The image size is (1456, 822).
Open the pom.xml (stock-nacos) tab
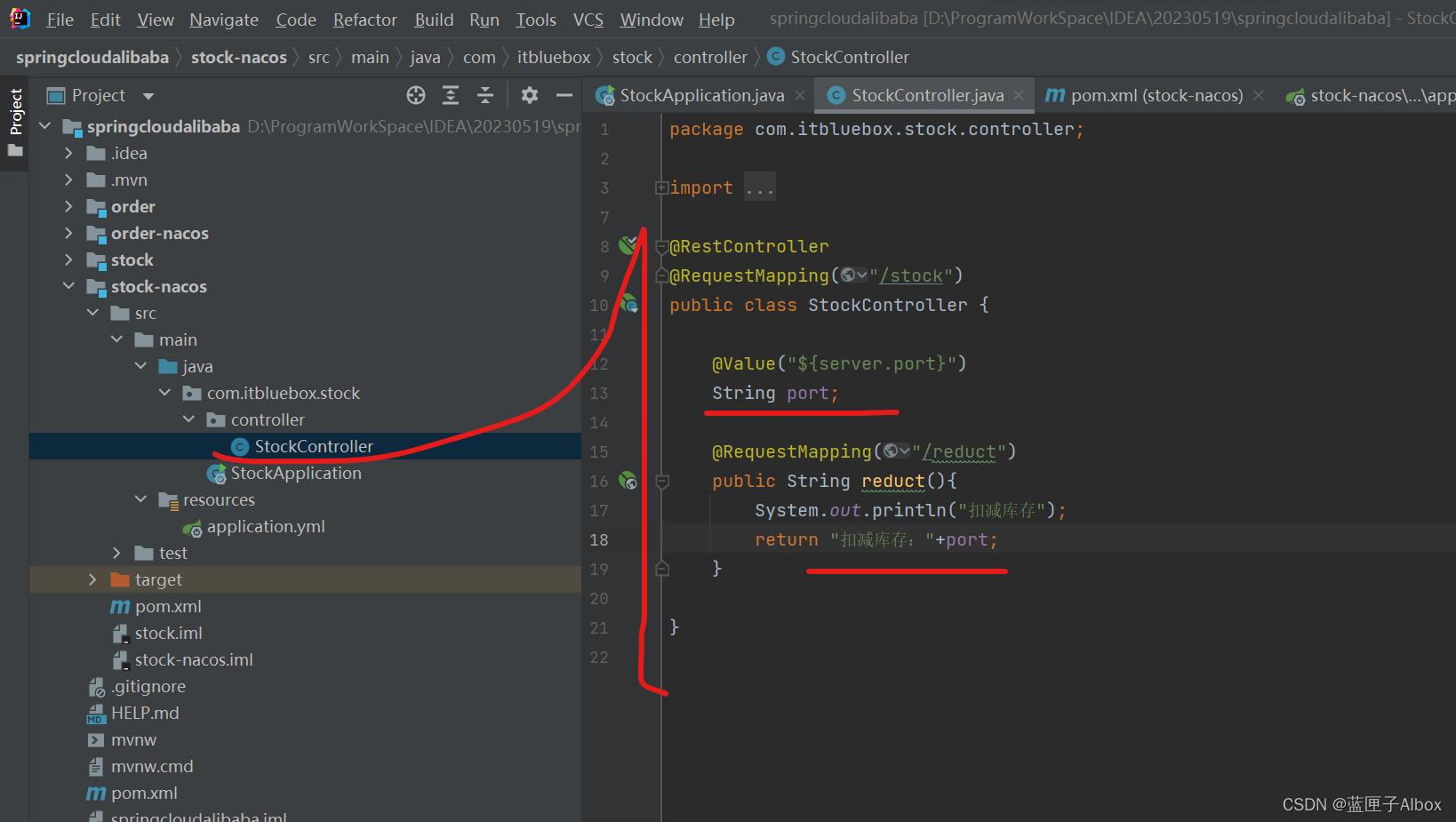(1156, 95)
